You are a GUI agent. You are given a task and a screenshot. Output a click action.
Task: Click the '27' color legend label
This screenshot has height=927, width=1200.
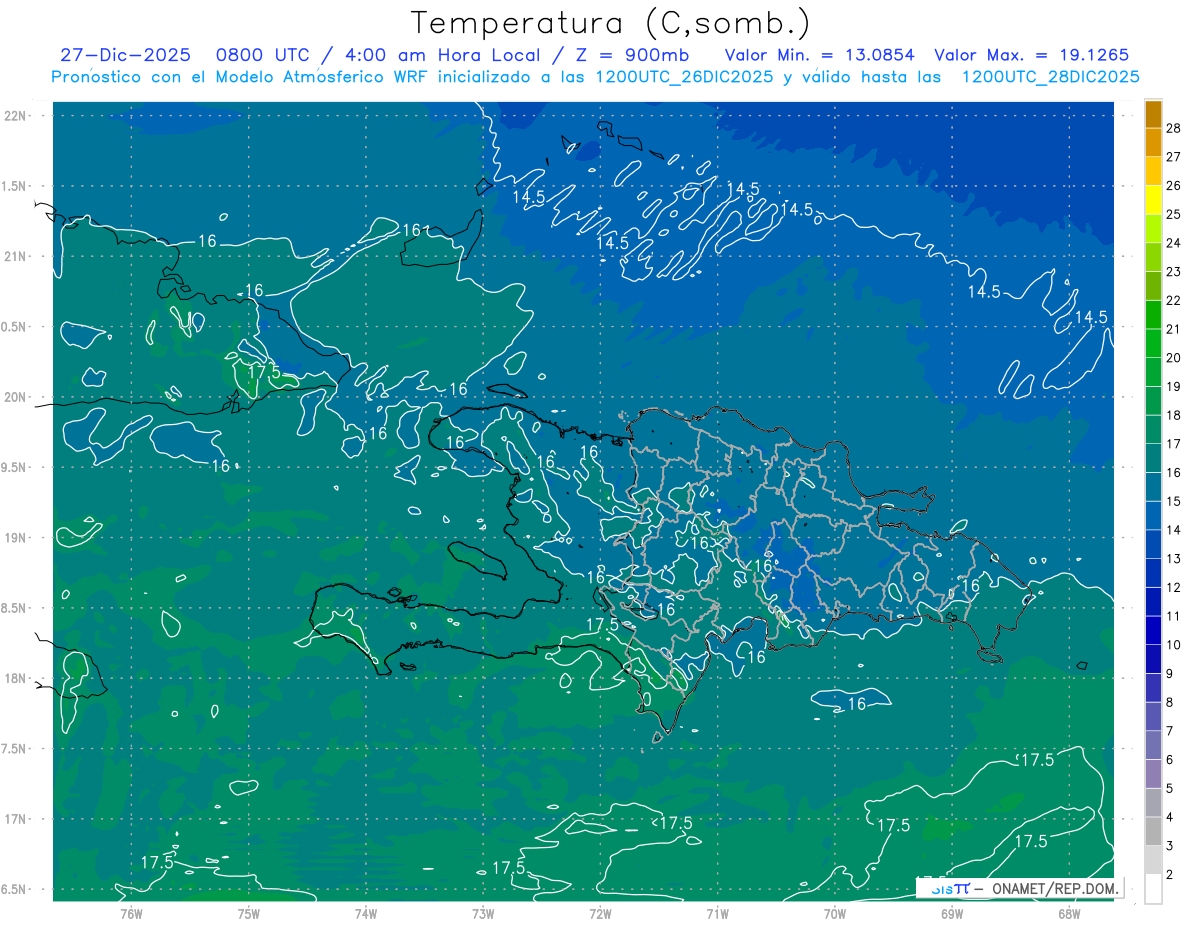1174,156
